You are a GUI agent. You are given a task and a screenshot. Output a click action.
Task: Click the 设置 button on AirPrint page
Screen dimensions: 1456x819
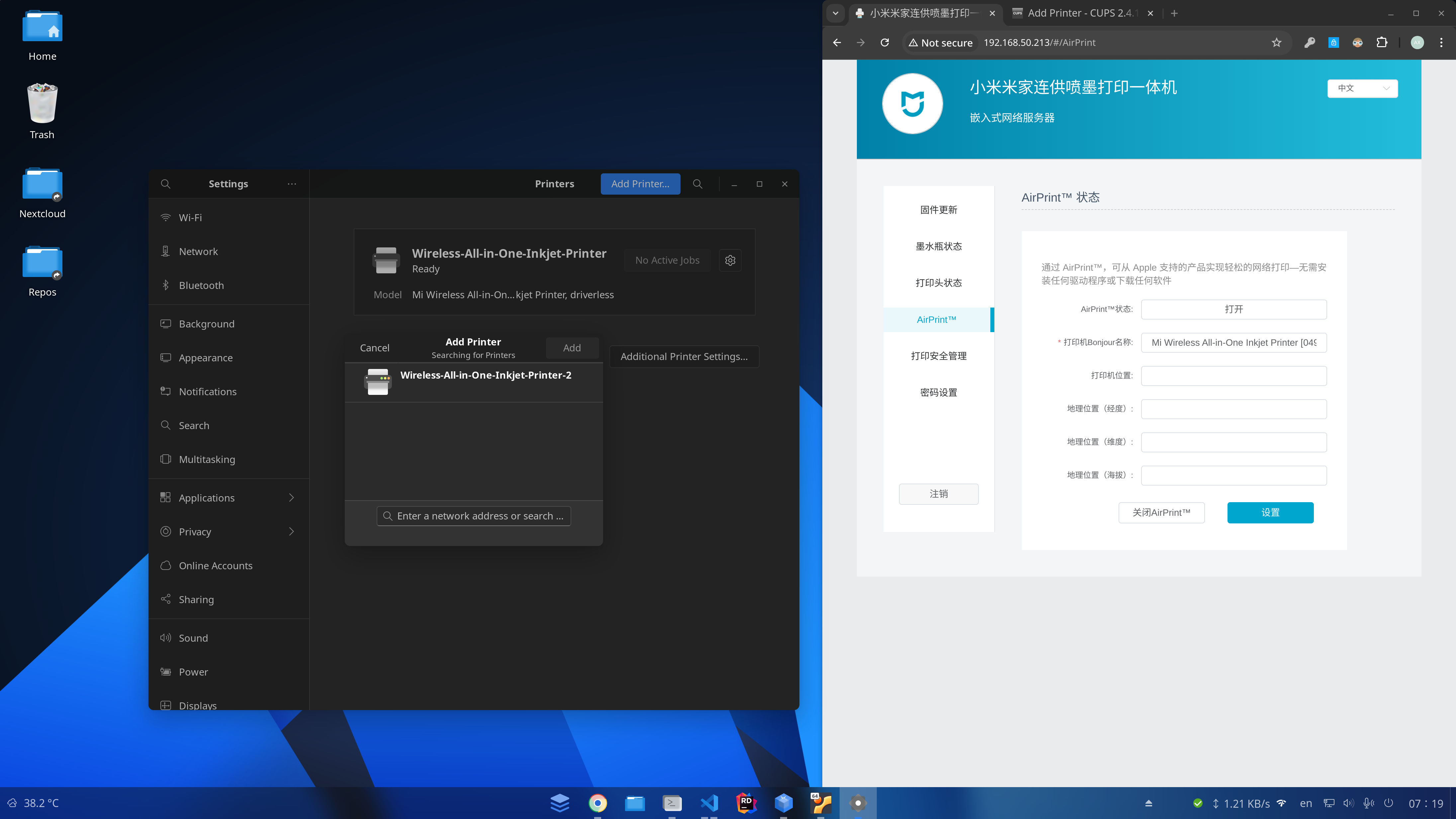tap(1270, 512)
